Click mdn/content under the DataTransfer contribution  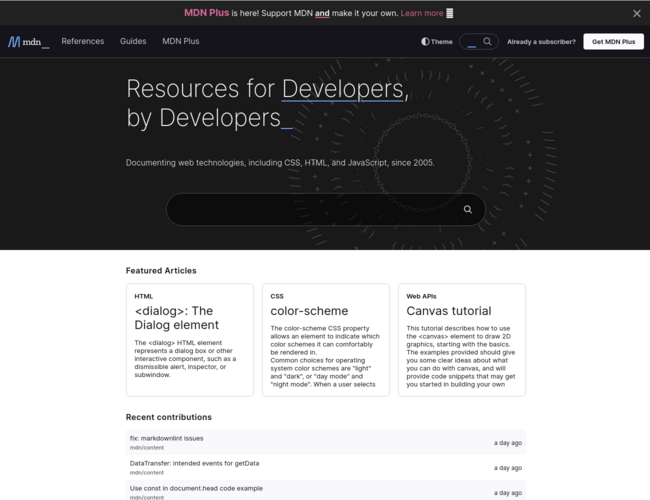tap(147, 472)
